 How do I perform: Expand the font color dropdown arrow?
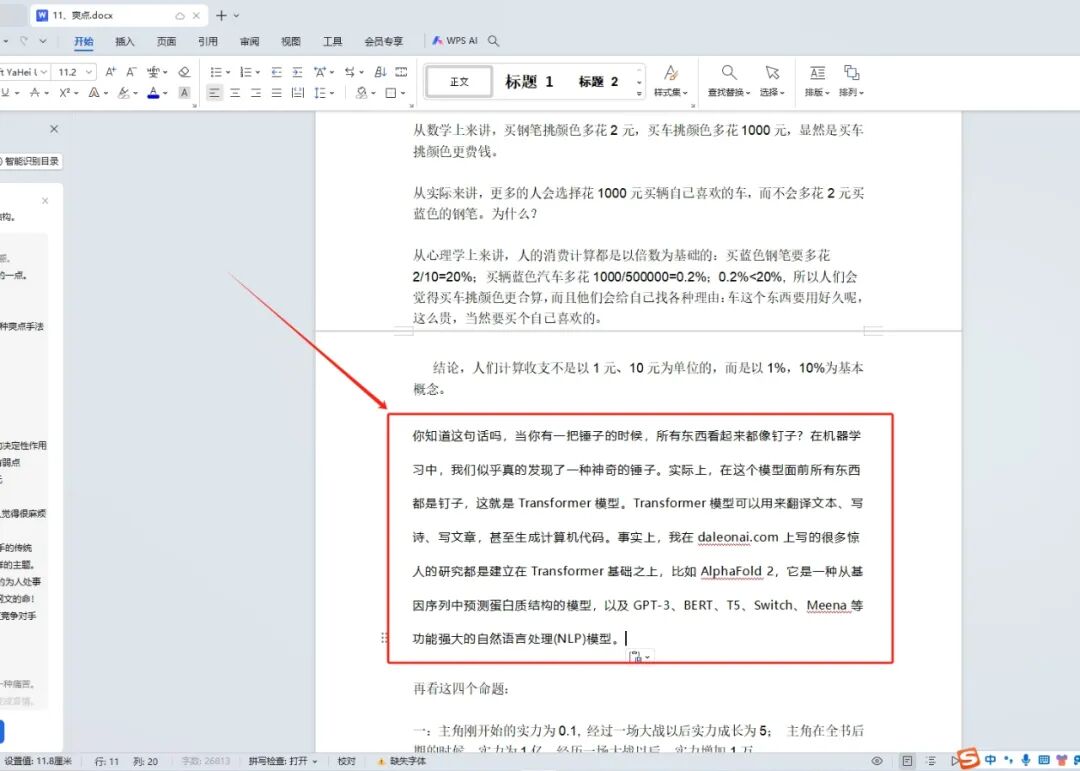165,93
